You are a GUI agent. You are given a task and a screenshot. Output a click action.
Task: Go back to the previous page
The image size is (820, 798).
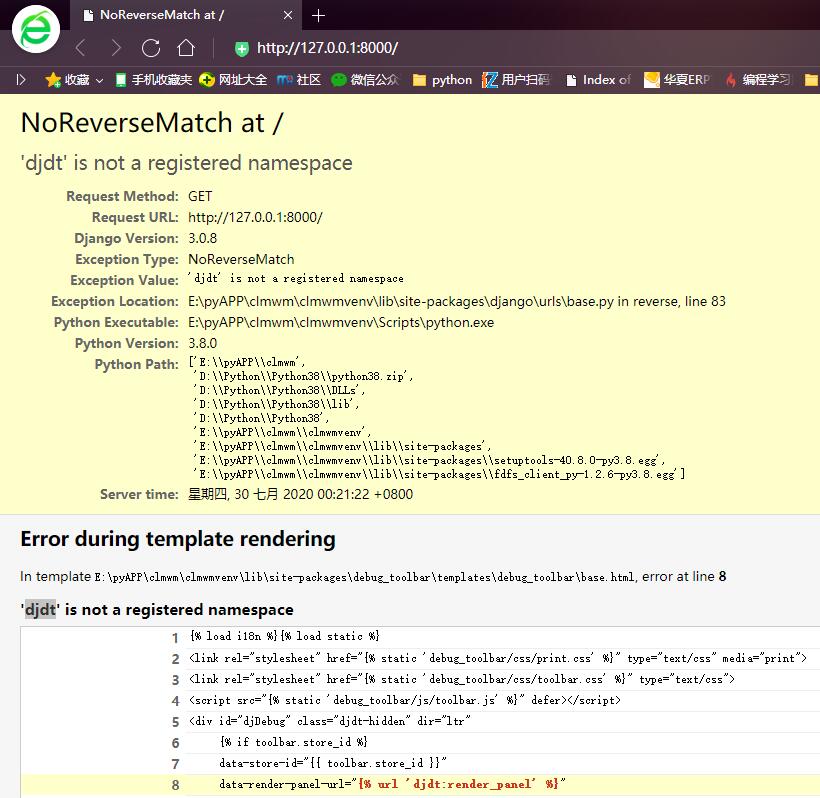81,48
